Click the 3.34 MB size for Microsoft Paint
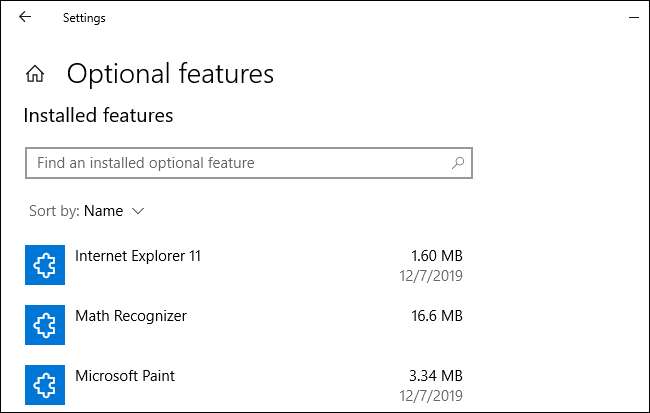This screenshot has width=650, height=413. [x=437, y=376]
